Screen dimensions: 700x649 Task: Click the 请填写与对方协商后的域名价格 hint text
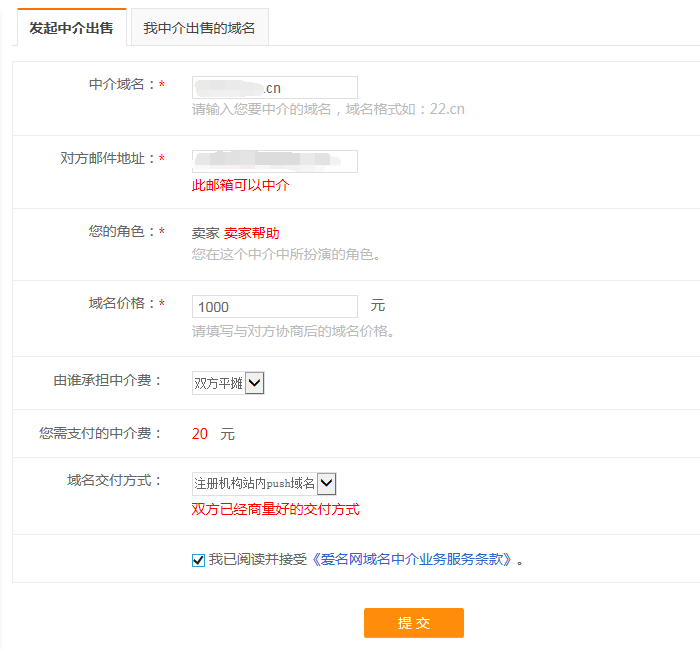click(x=292, y=331)
